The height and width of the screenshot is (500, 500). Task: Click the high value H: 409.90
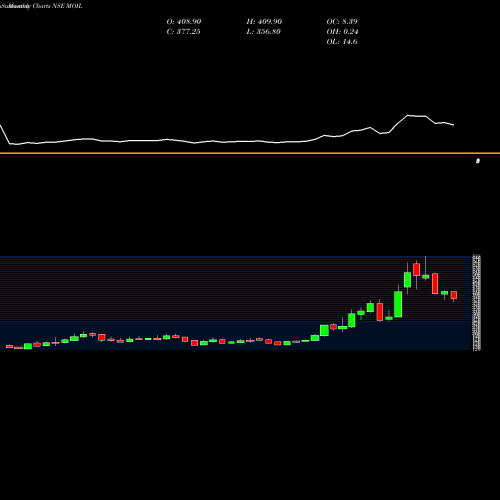[x=264, y=22]
